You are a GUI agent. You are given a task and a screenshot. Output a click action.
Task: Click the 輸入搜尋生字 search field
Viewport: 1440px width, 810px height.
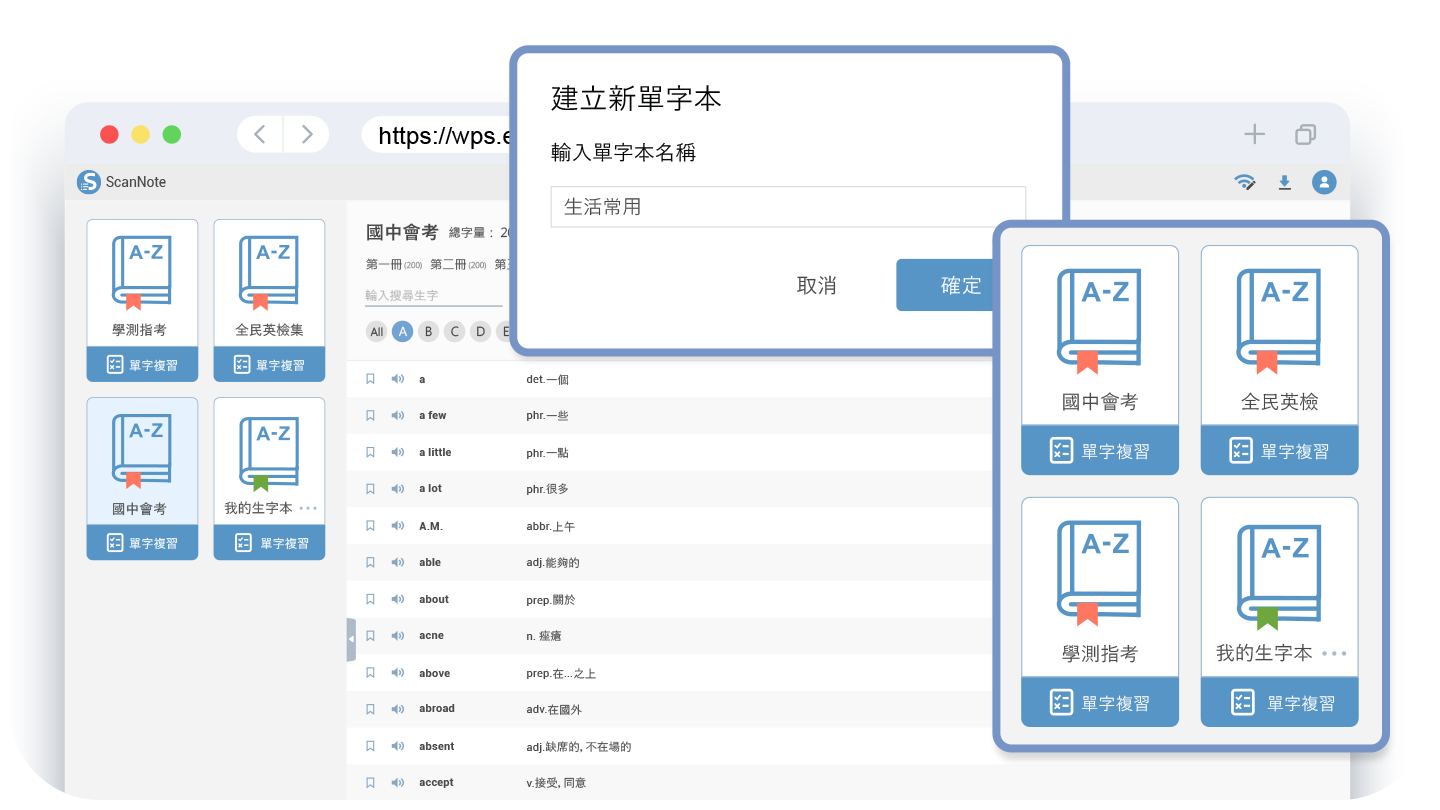(433, 296)
